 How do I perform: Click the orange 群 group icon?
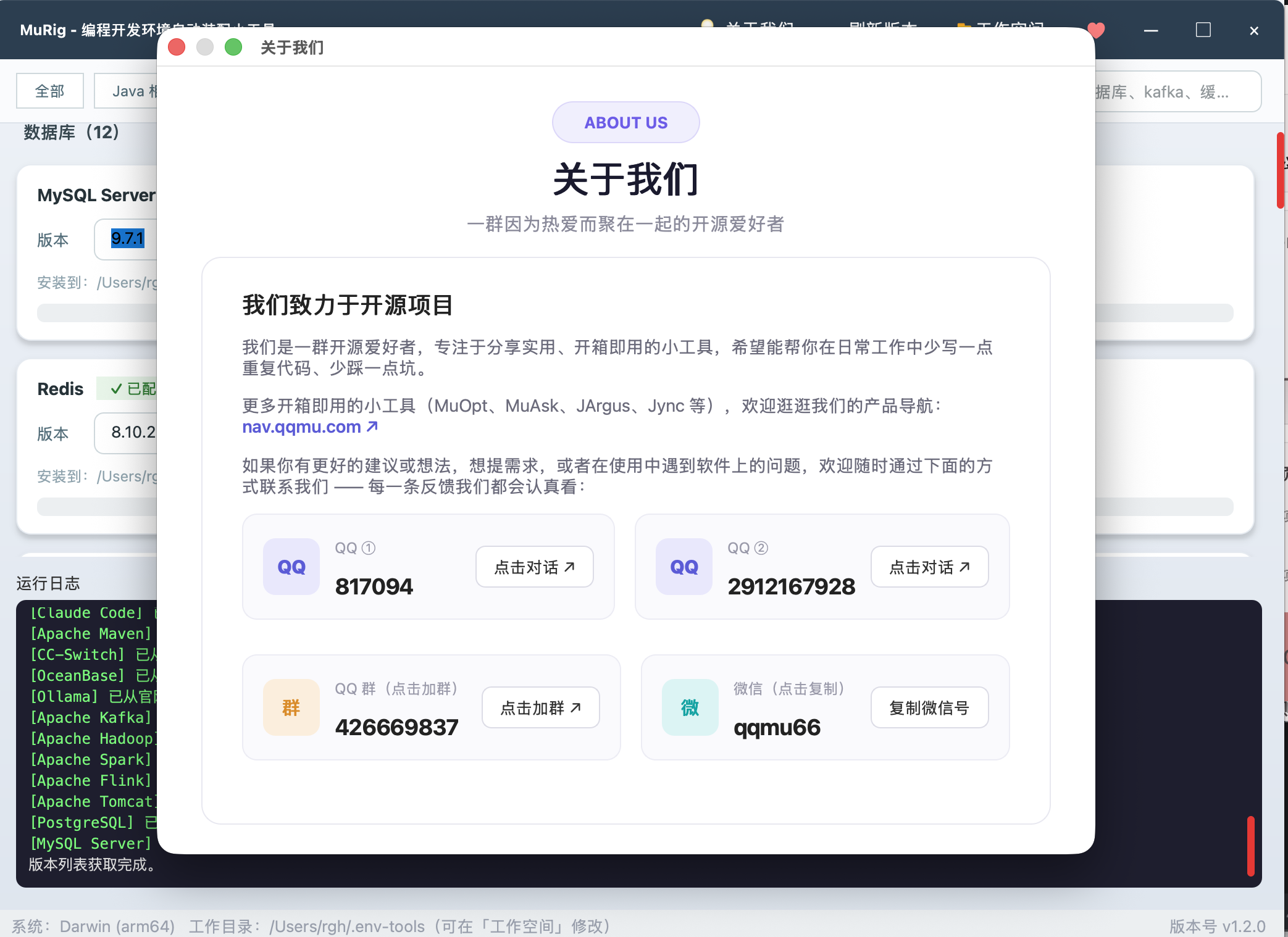pos(291,707)
